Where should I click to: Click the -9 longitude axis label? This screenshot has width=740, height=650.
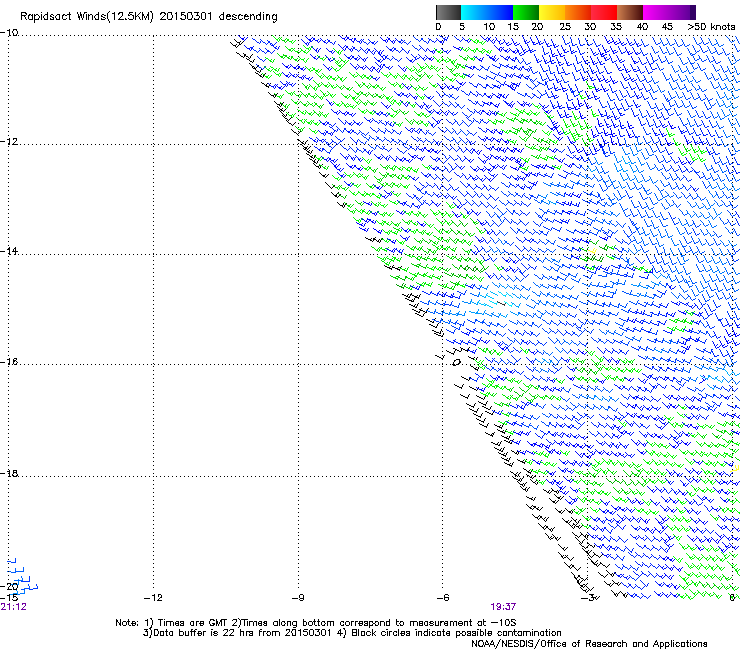coord(298,598)
